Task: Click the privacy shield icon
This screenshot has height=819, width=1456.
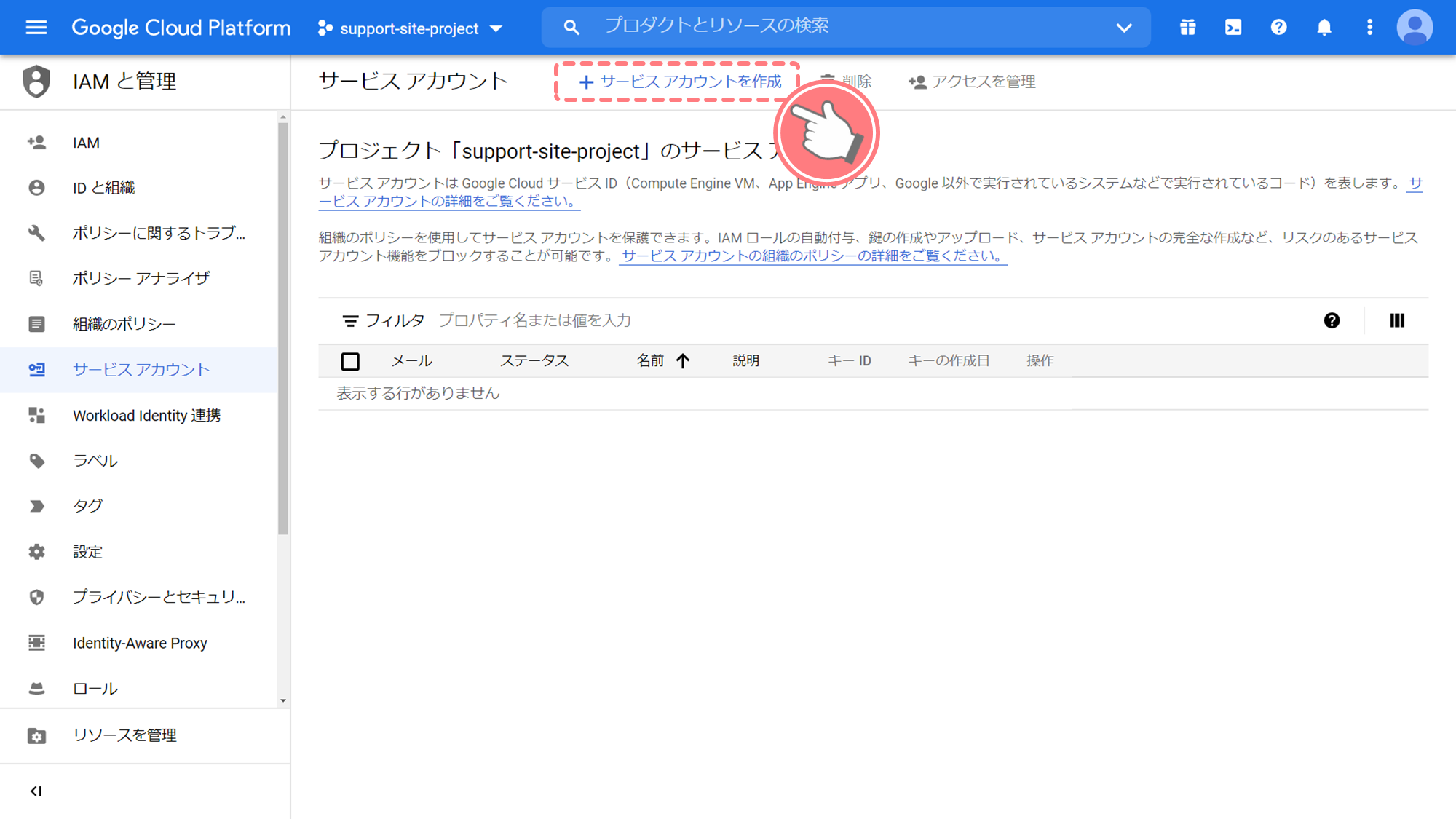Action: pos(36,597)
